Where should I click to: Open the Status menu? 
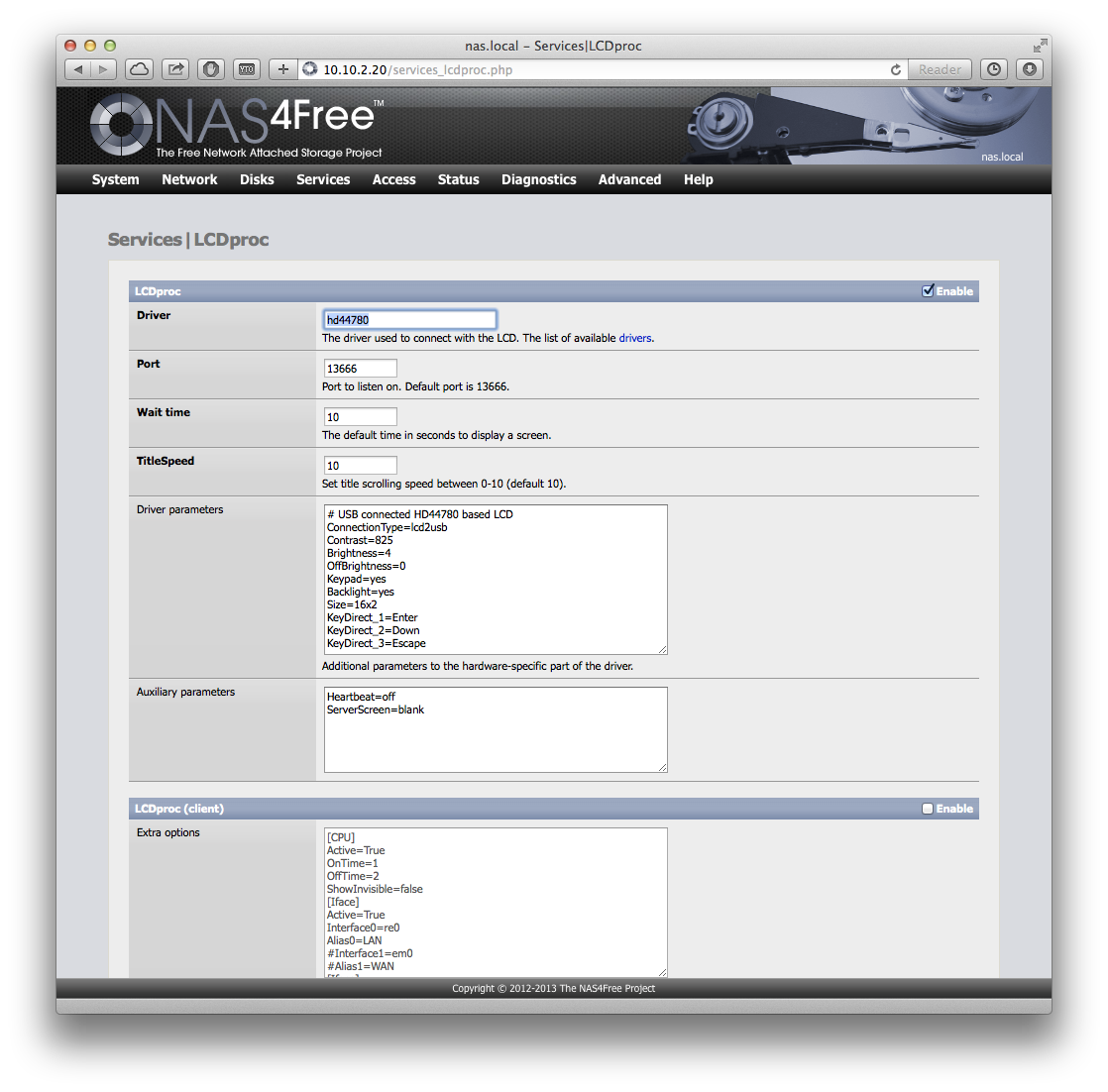tap(458, 179)
